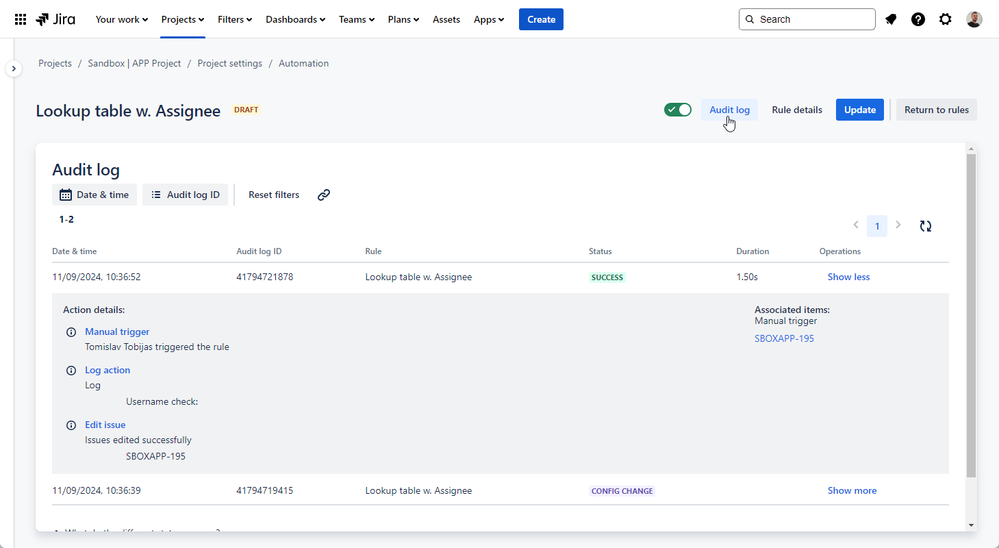
Task: Open the settings gear icon
Action: coord(945,20)
